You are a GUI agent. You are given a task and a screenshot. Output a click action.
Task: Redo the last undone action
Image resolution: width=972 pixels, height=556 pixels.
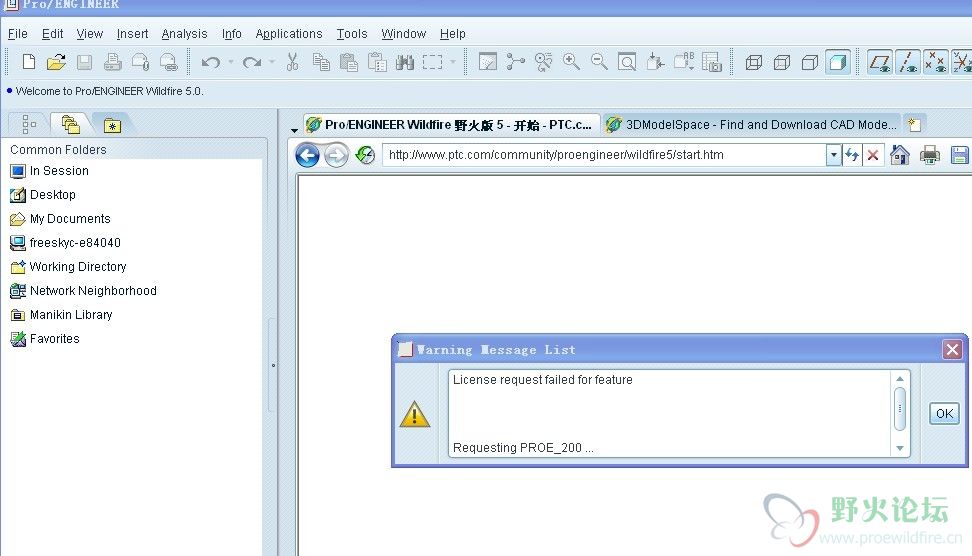coord(252,62)
